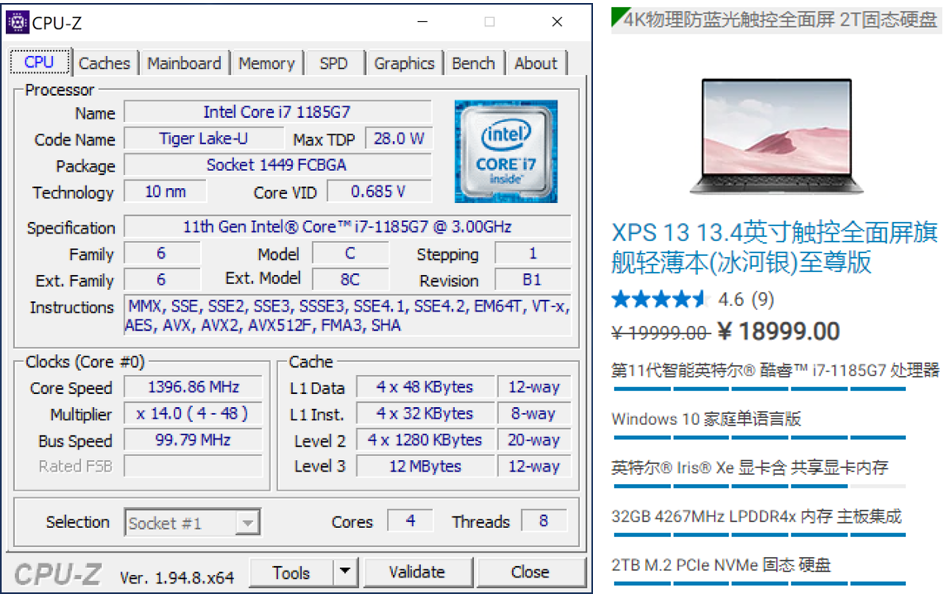
Task: Minimize the CPU-Z window
Action: (423, 22)
